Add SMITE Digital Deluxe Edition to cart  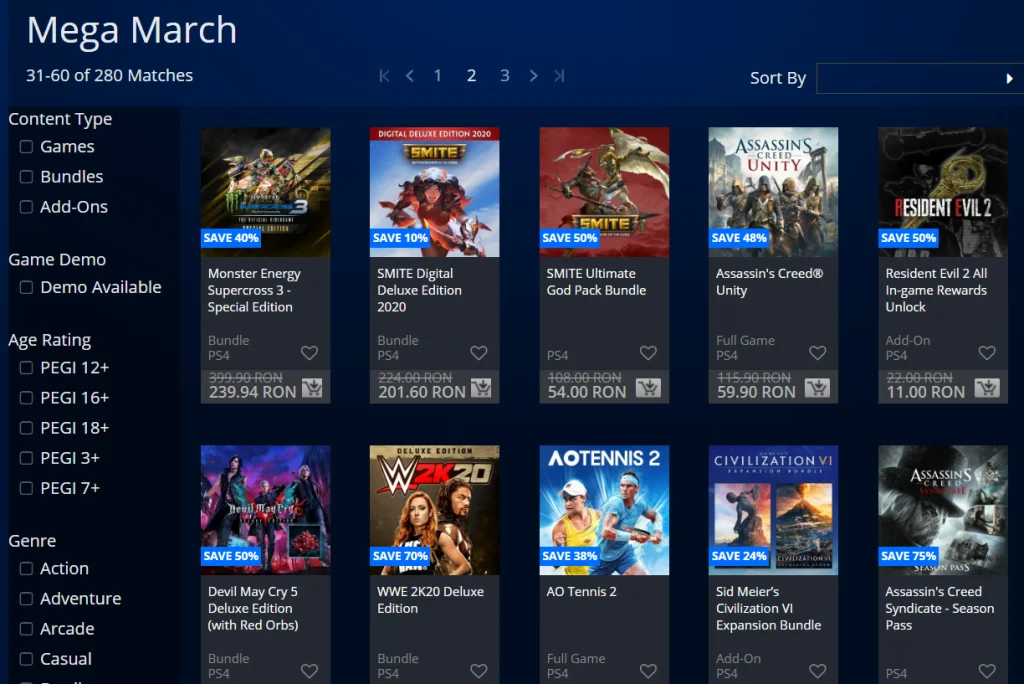pyautogui.click(x=481, y=388)
